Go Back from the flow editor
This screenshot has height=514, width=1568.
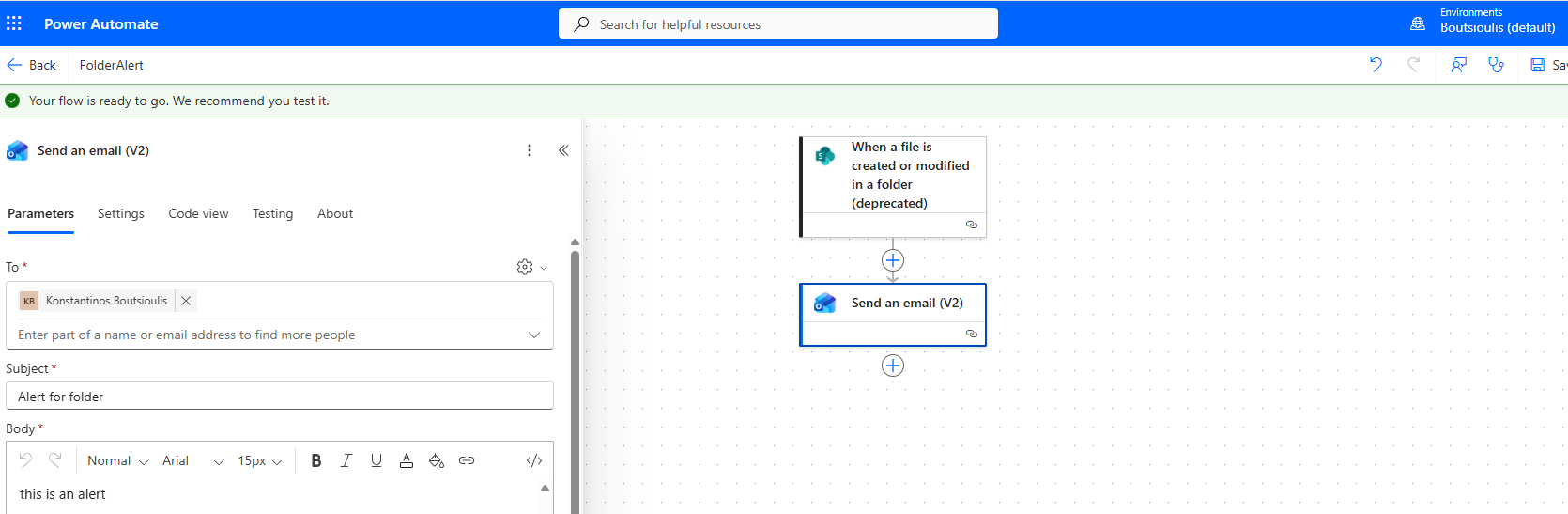coord(32,65)
